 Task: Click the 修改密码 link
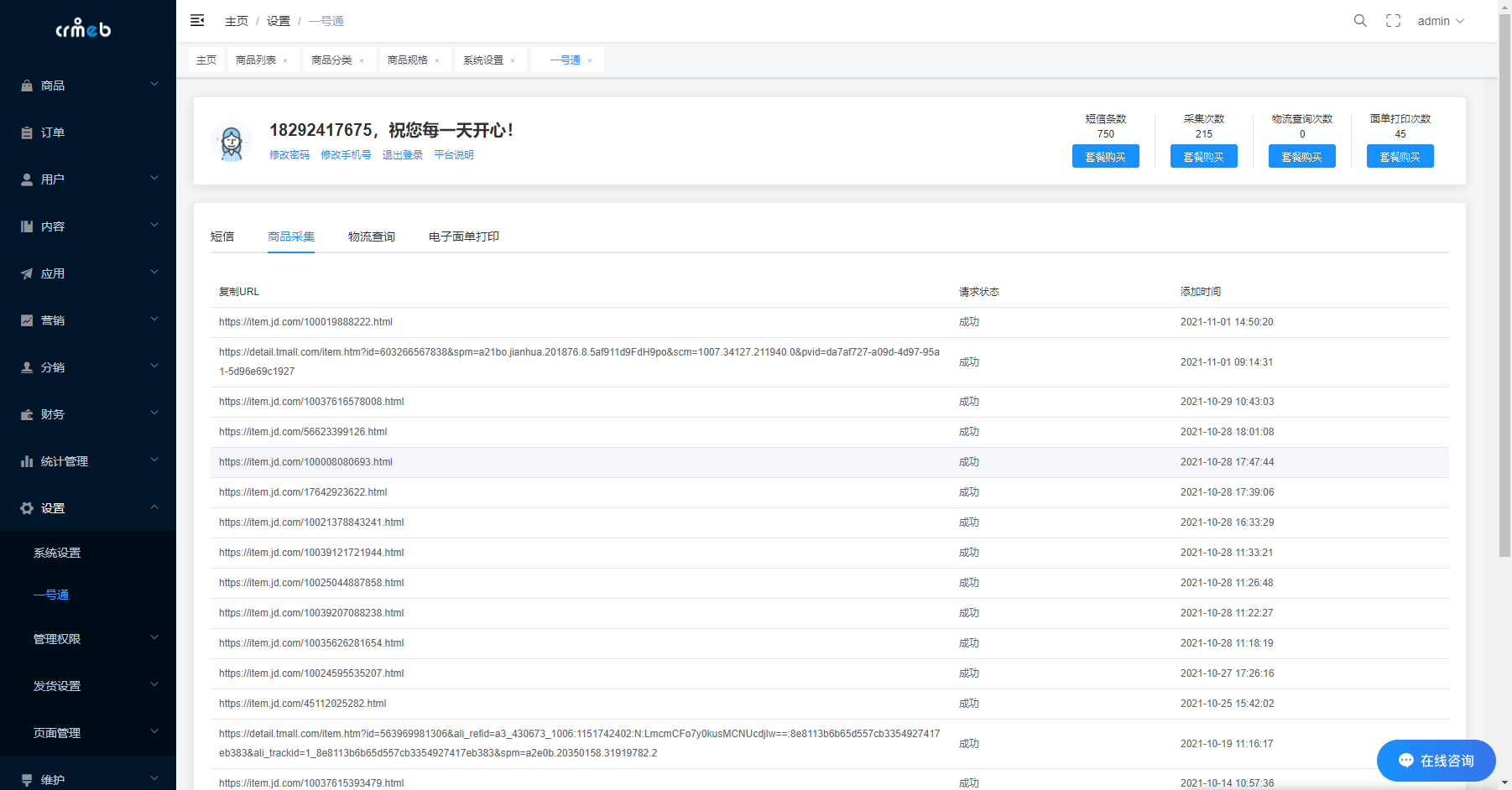pyautogui.click(x=289, y=155)
